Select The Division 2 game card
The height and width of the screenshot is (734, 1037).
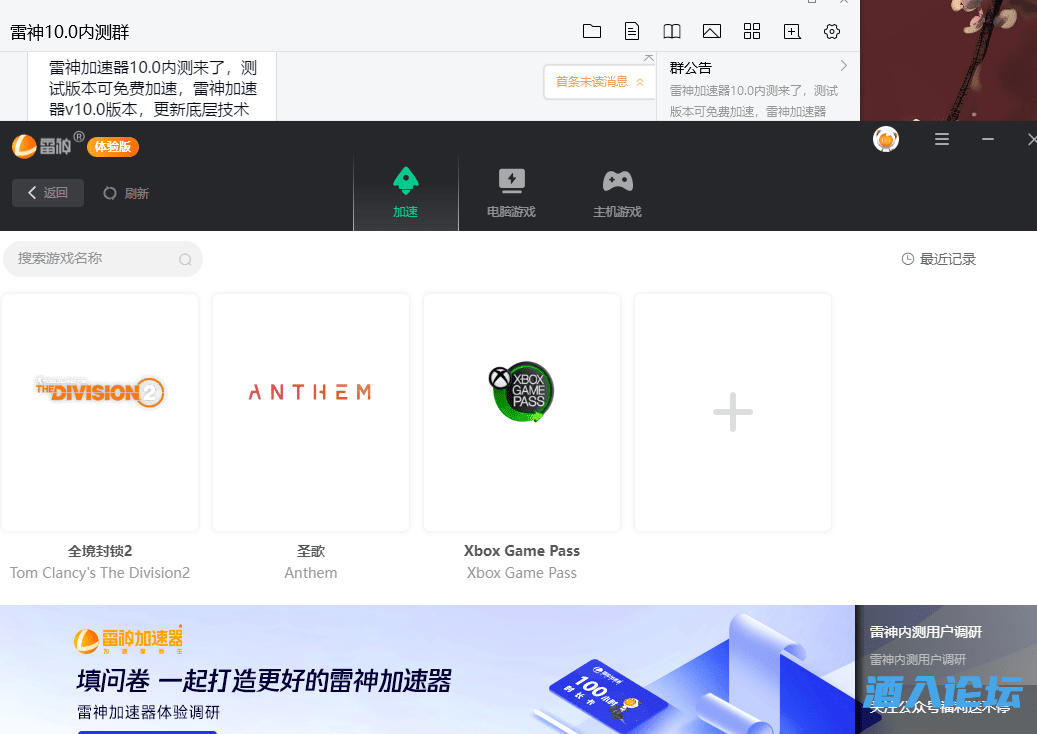[x=100, y=412]
